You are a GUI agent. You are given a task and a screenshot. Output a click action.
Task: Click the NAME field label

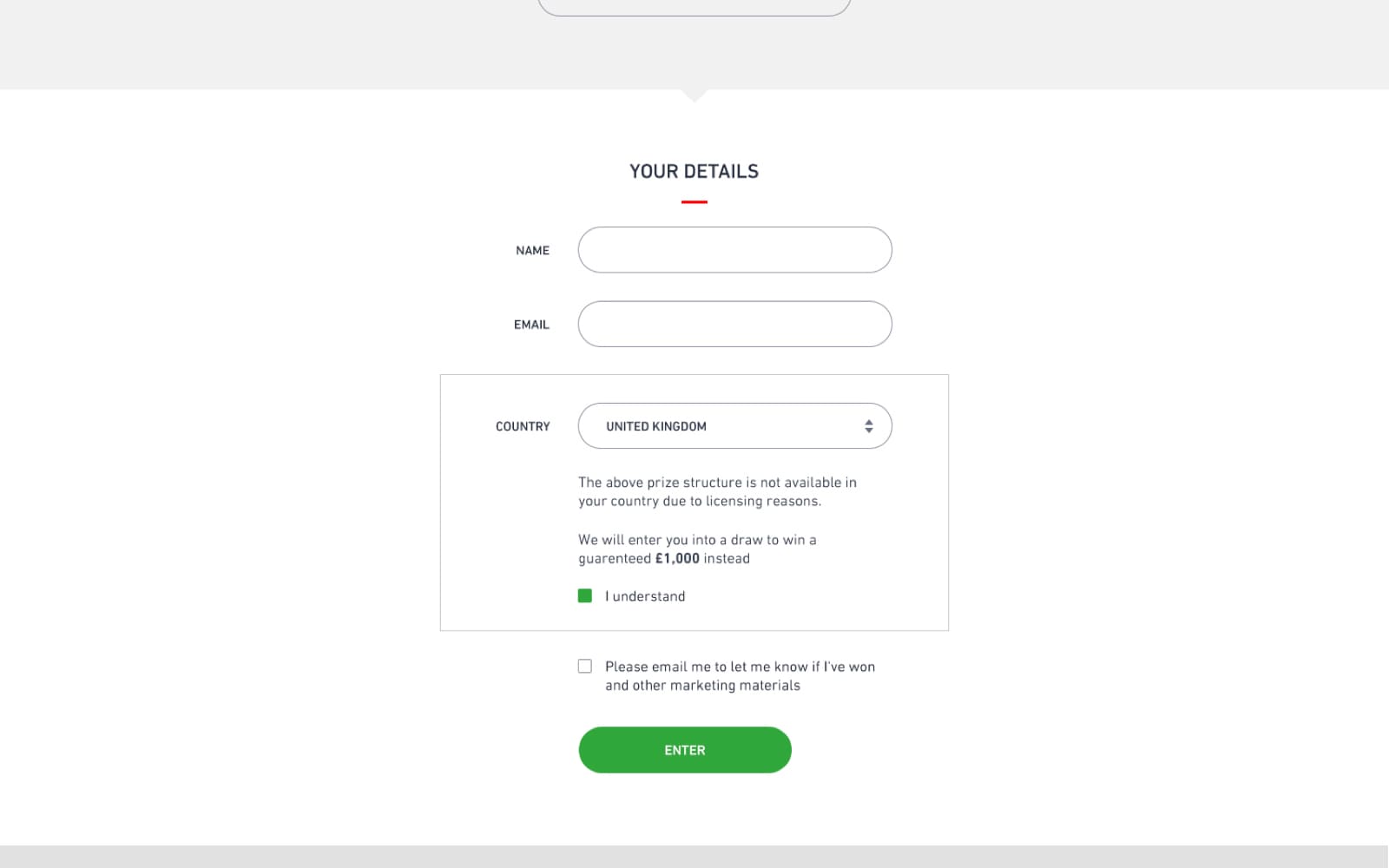[532, 251]
